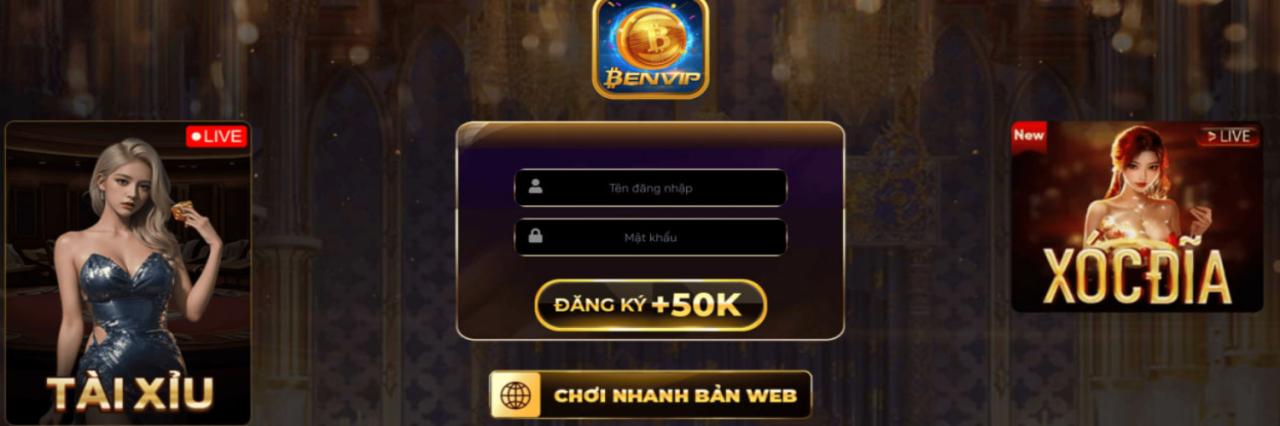This screenshot has width=1280, height=426.
Task: Click the LIVE tag on Xóc Đĩa card
Action: [x=1229, y=136]
